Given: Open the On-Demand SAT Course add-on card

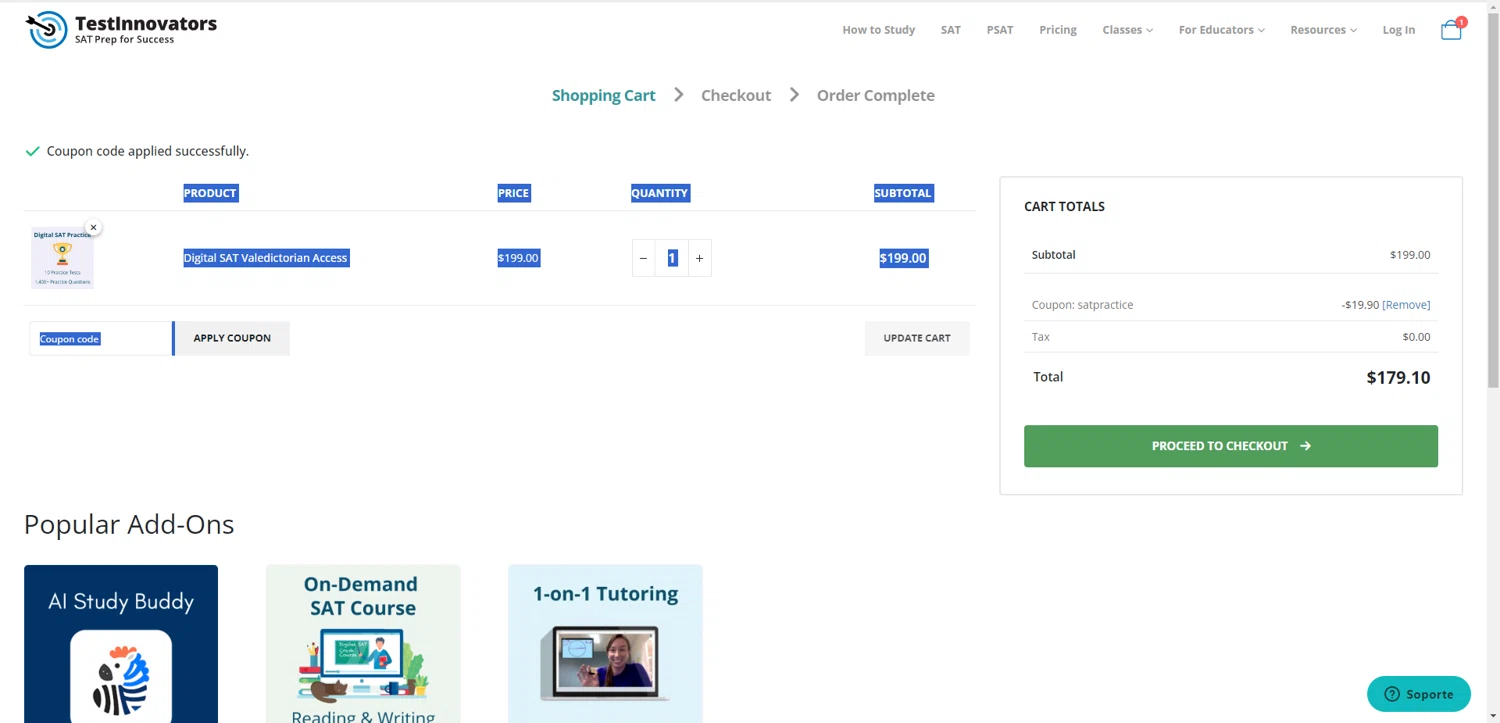Looking at the screenshot, I should [x=363, y=644].
